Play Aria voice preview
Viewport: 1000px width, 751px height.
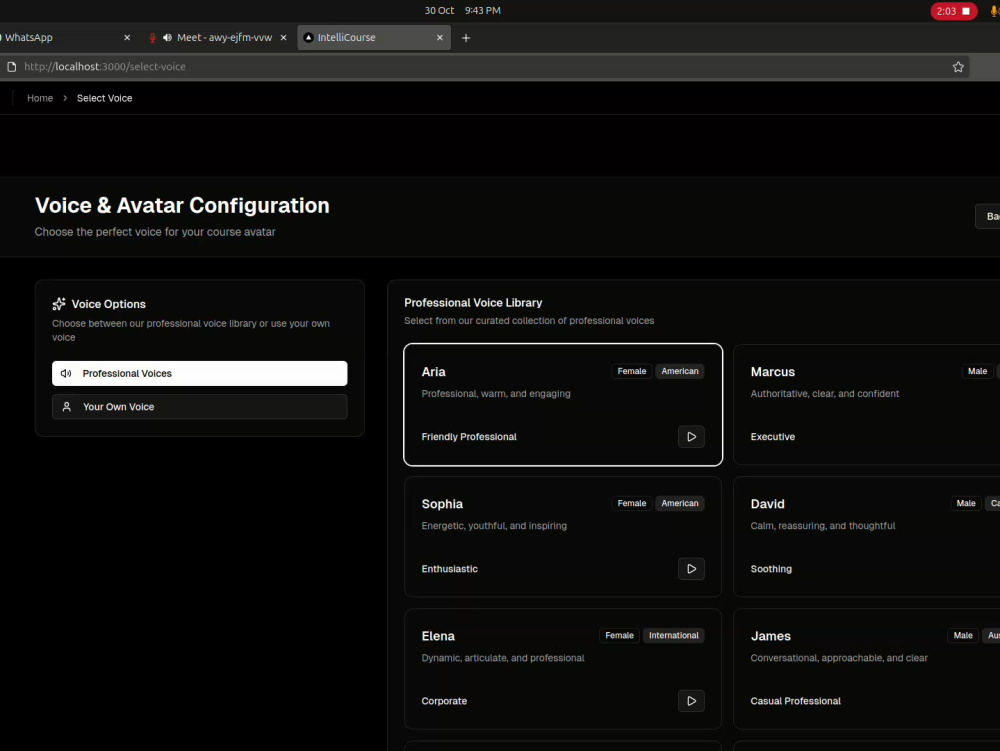pos(691,437)
